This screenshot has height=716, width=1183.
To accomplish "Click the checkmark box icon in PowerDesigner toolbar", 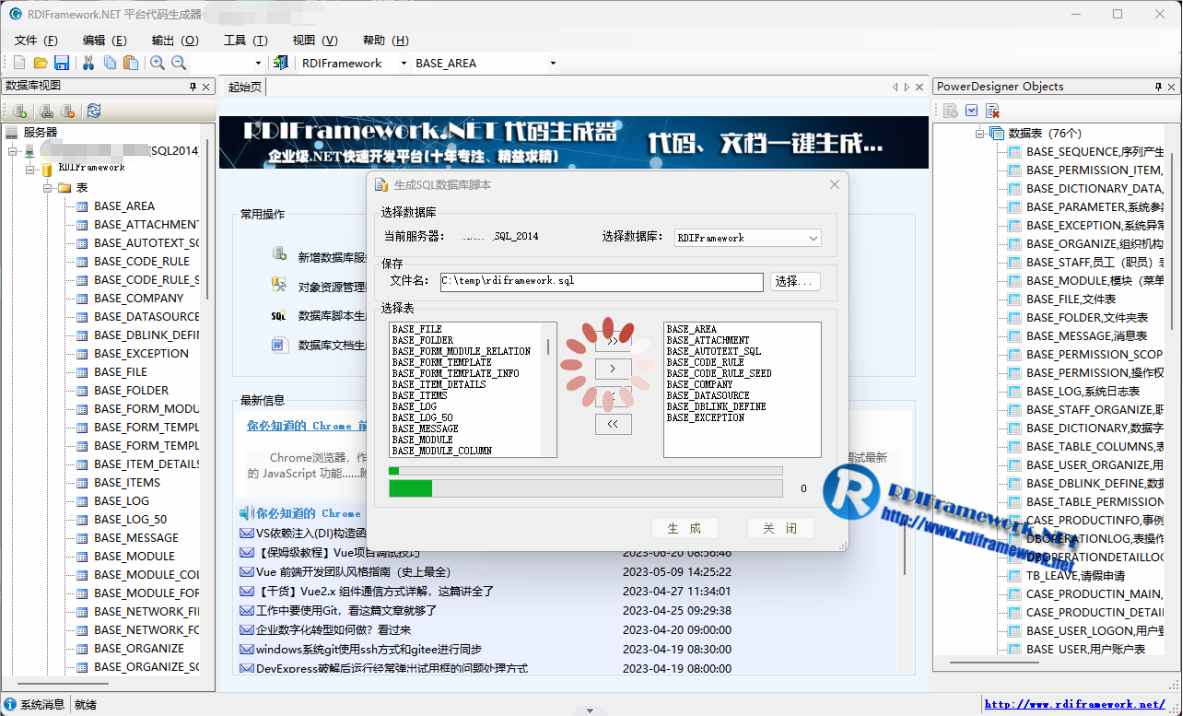I will pyautogui.click(x=971, y=110).
